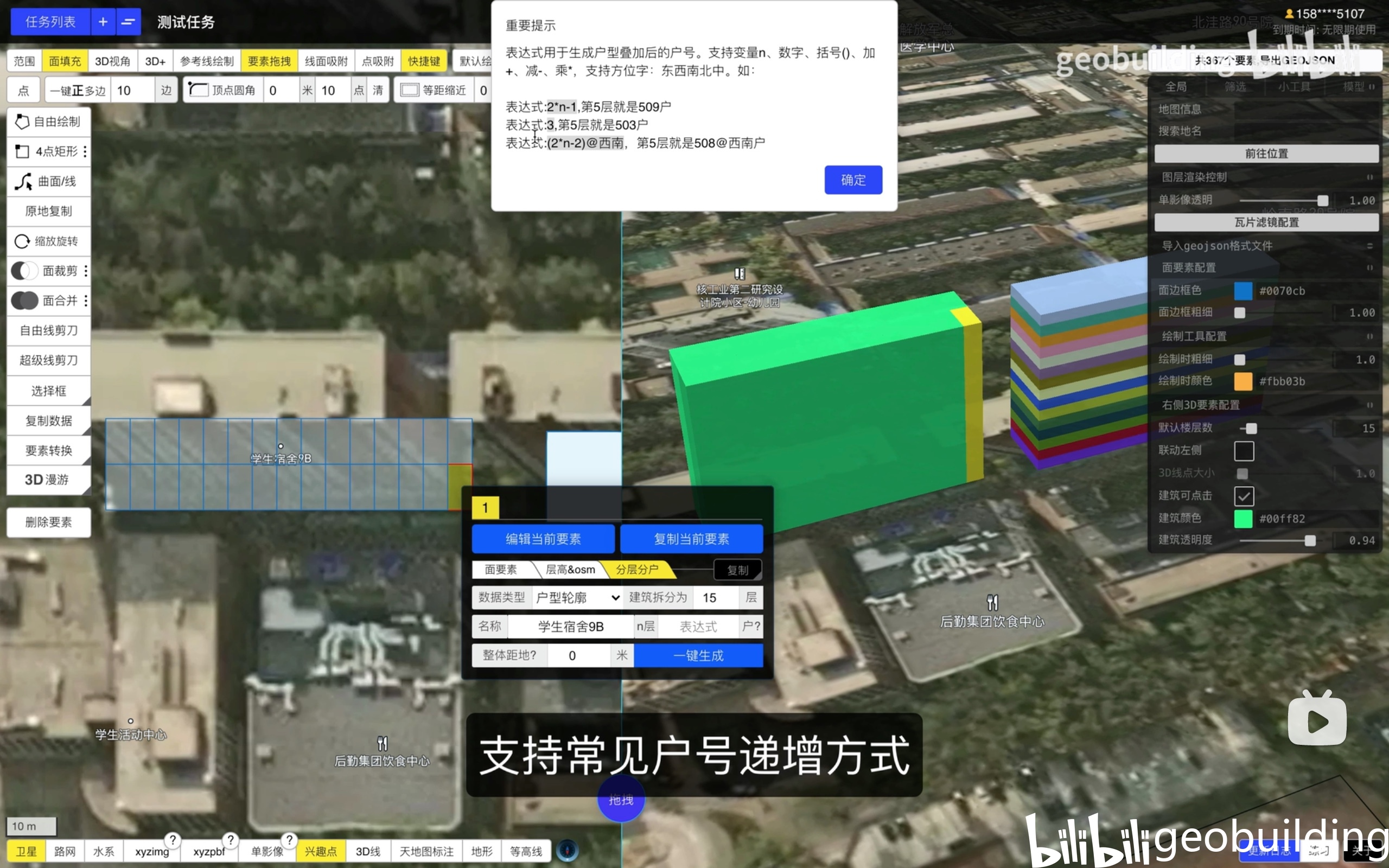This screenshot has width=1389, height=868.
Task: Open the 数据类型 户型轮廓 dropdown
Action: tap(577, 598)
